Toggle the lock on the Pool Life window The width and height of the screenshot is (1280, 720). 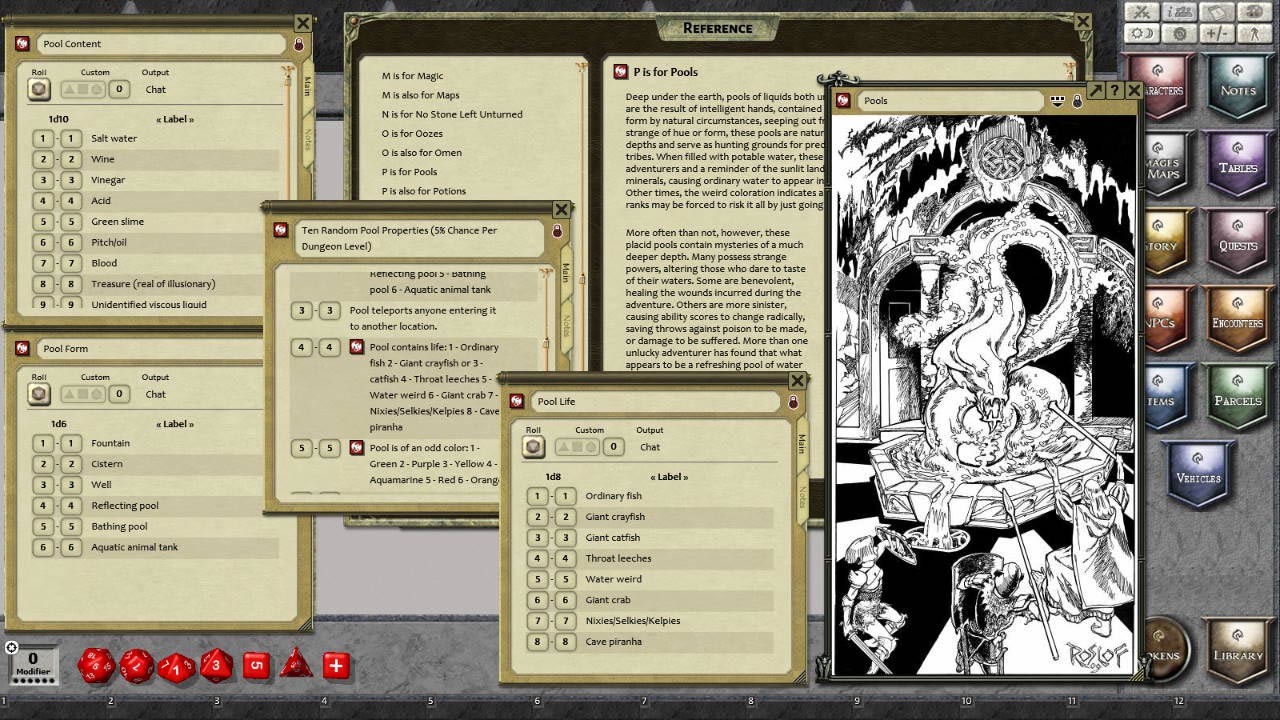pos(792,401)
